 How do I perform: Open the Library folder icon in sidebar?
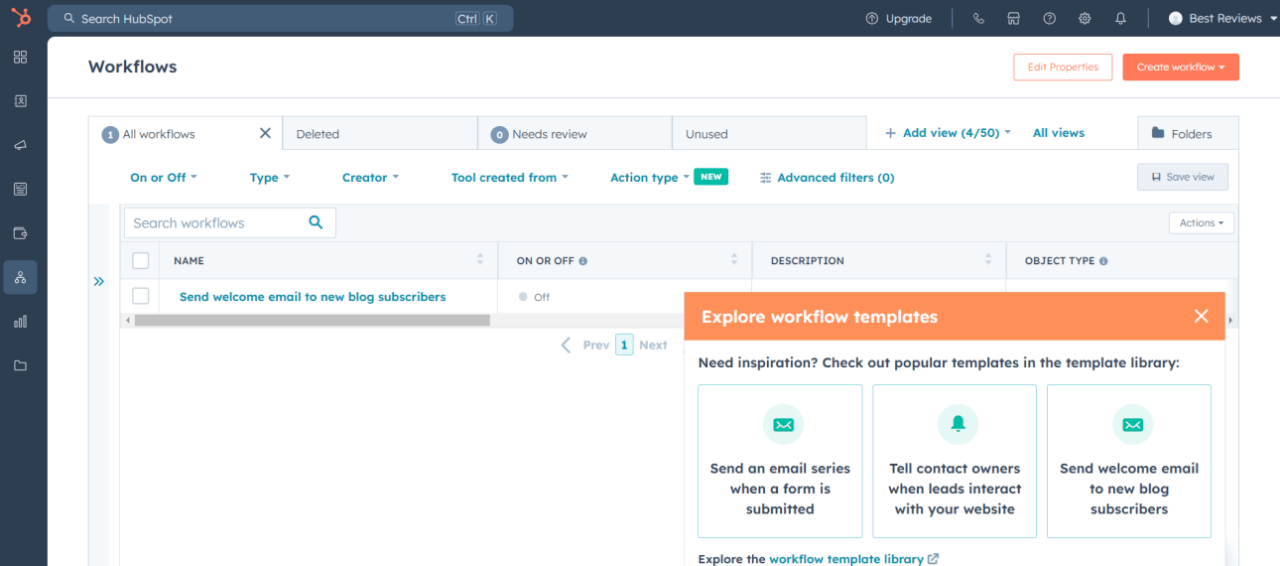20,365
